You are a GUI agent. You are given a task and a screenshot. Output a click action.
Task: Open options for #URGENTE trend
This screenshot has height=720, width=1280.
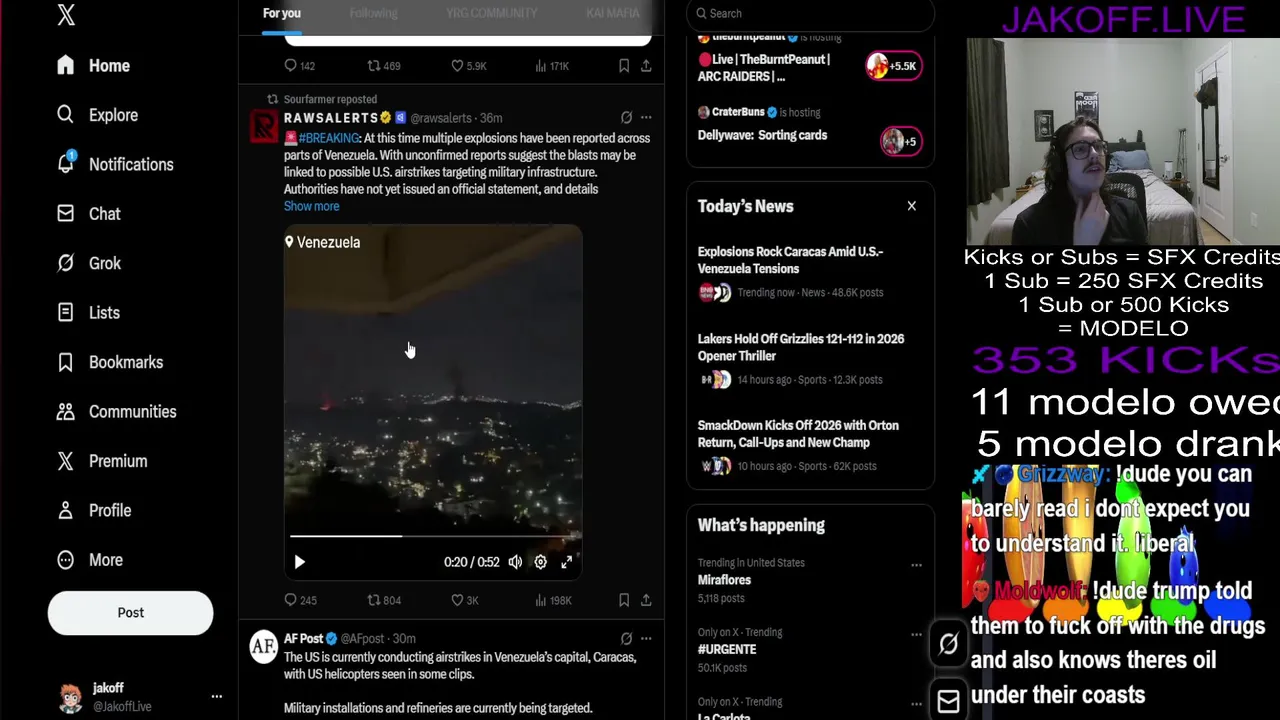tap(916, 635)
